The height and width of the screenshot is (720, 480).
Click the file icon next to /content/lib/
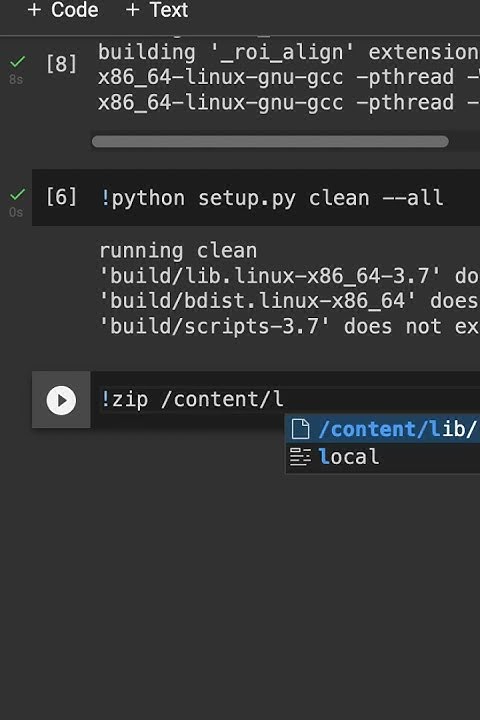[300, 429]
